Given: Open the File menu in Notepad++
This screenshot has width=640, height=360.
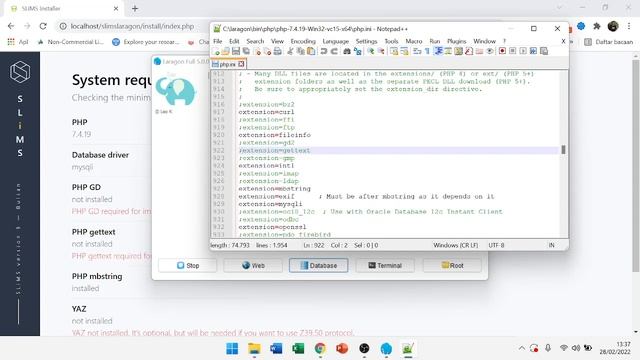Looking at the screenshot, I should point(218,41).
